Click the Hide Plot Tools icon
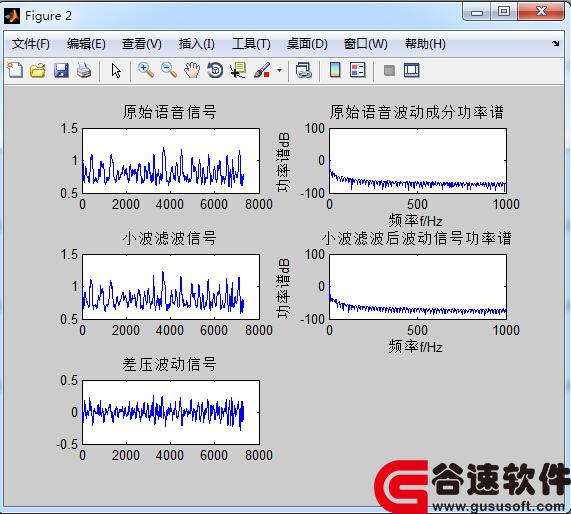 389,70
